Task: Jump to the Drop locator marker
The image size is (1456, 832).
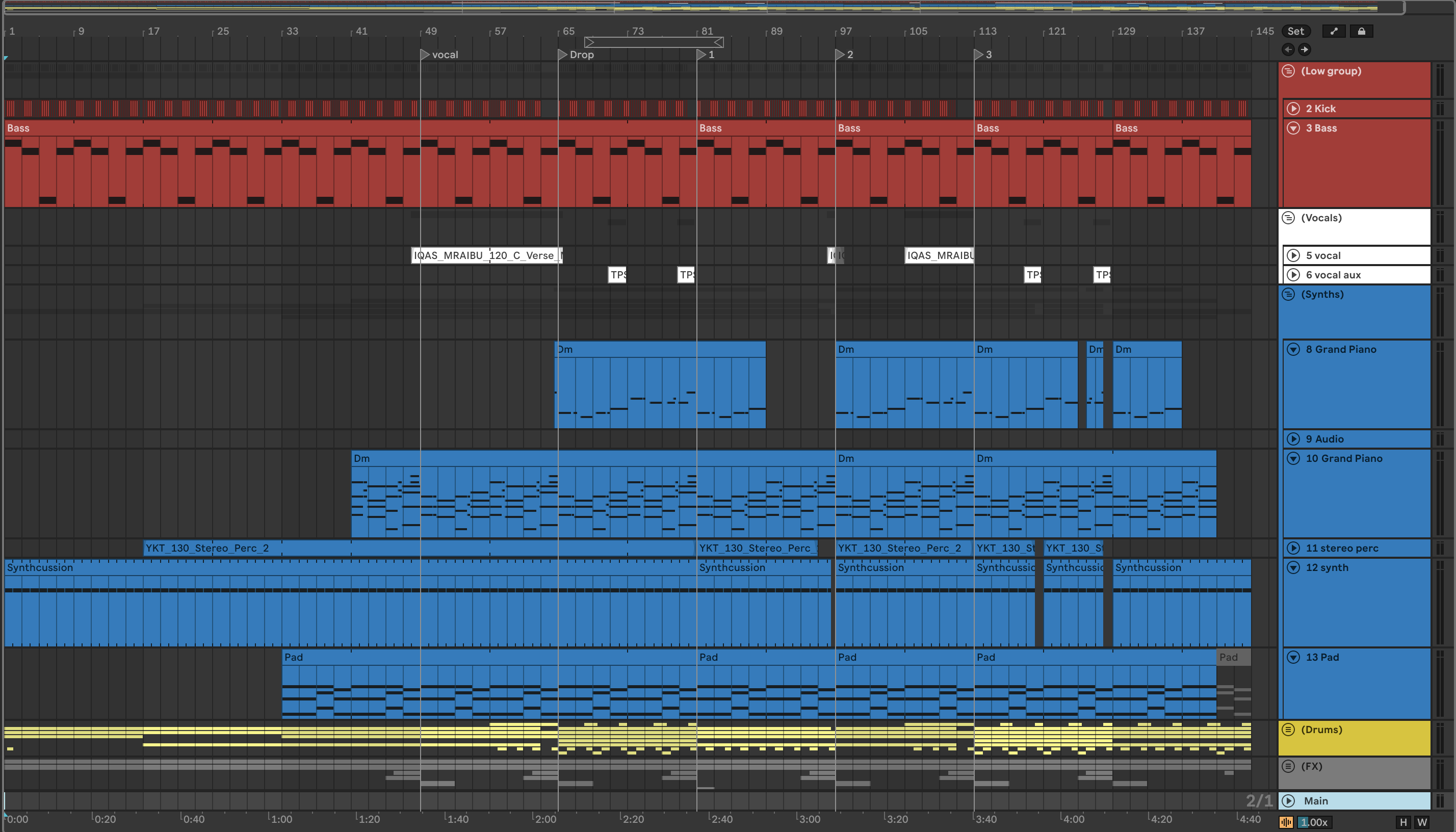Action: point(563,55)
